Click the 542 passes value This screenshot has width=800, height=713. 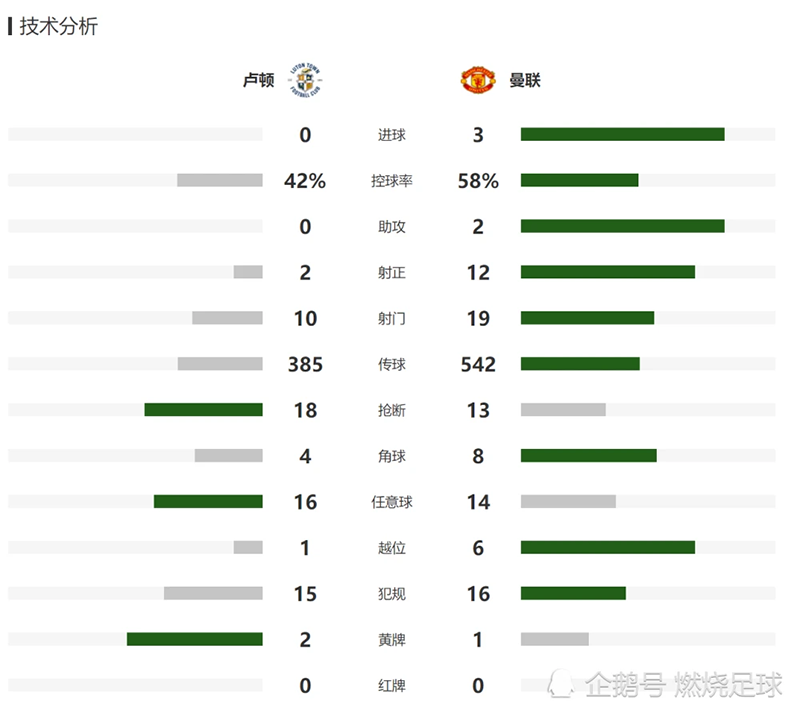(478, 364)
